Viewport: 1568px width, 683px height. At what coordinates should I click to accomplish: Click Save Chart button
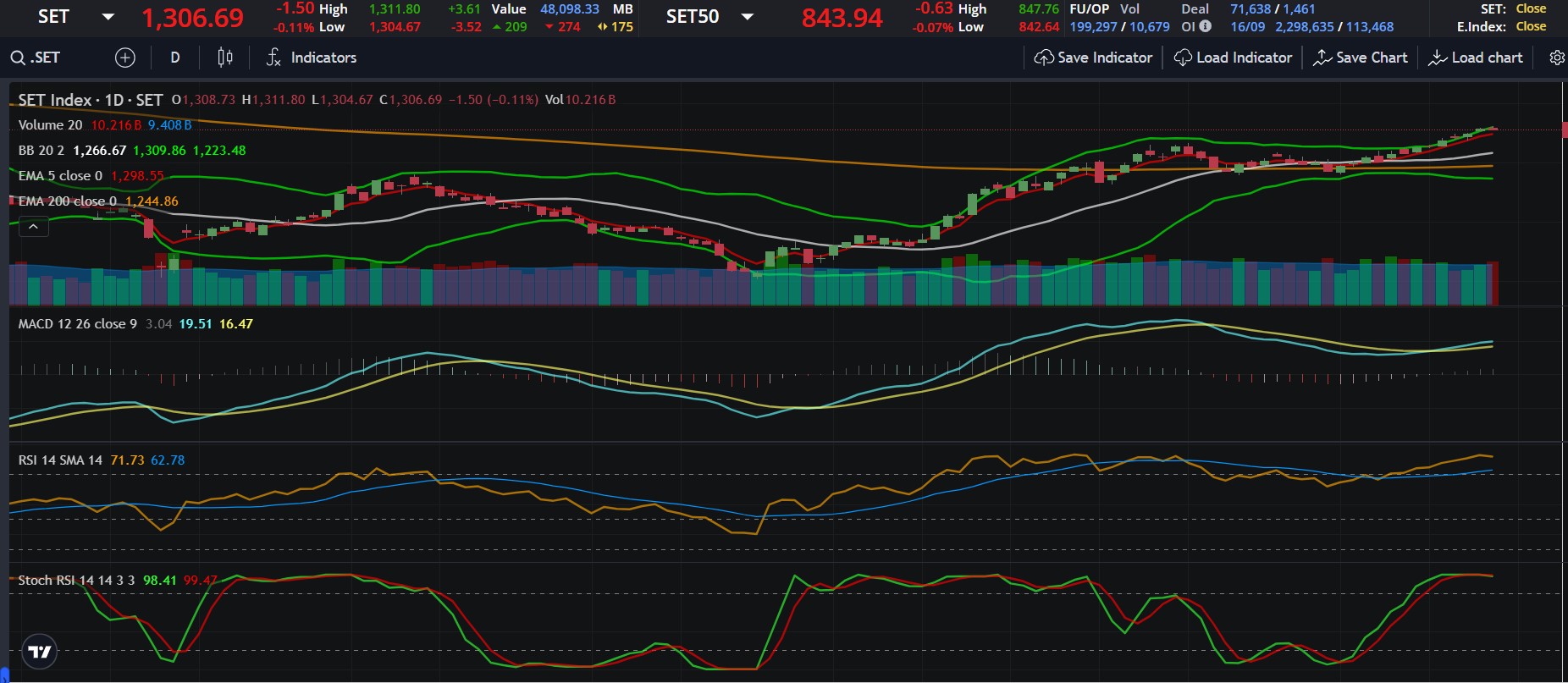point(1361,58)
